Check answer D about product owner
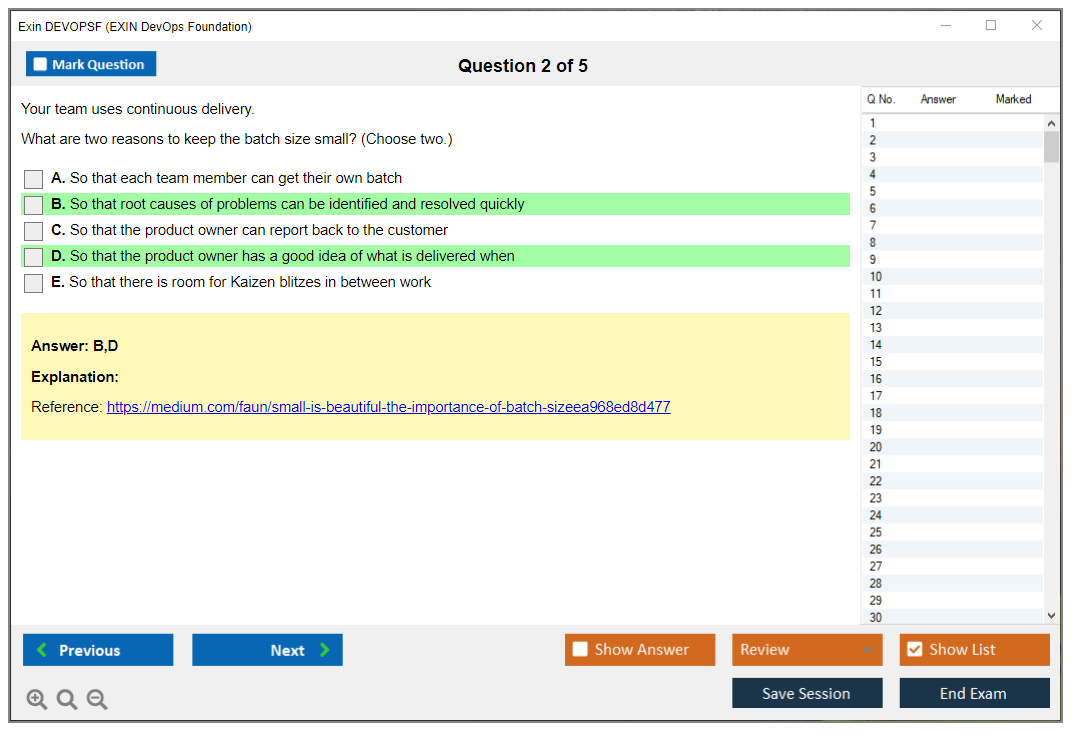This screenshot has width=1075, height=735. point(34,257)
